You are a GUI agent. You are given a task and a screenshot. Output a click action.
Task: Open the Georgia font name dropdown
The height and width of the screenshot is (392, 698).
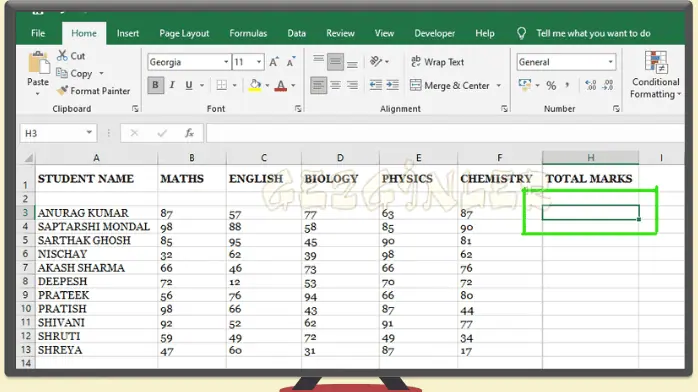pyautogui.click(x=226, y=62)
